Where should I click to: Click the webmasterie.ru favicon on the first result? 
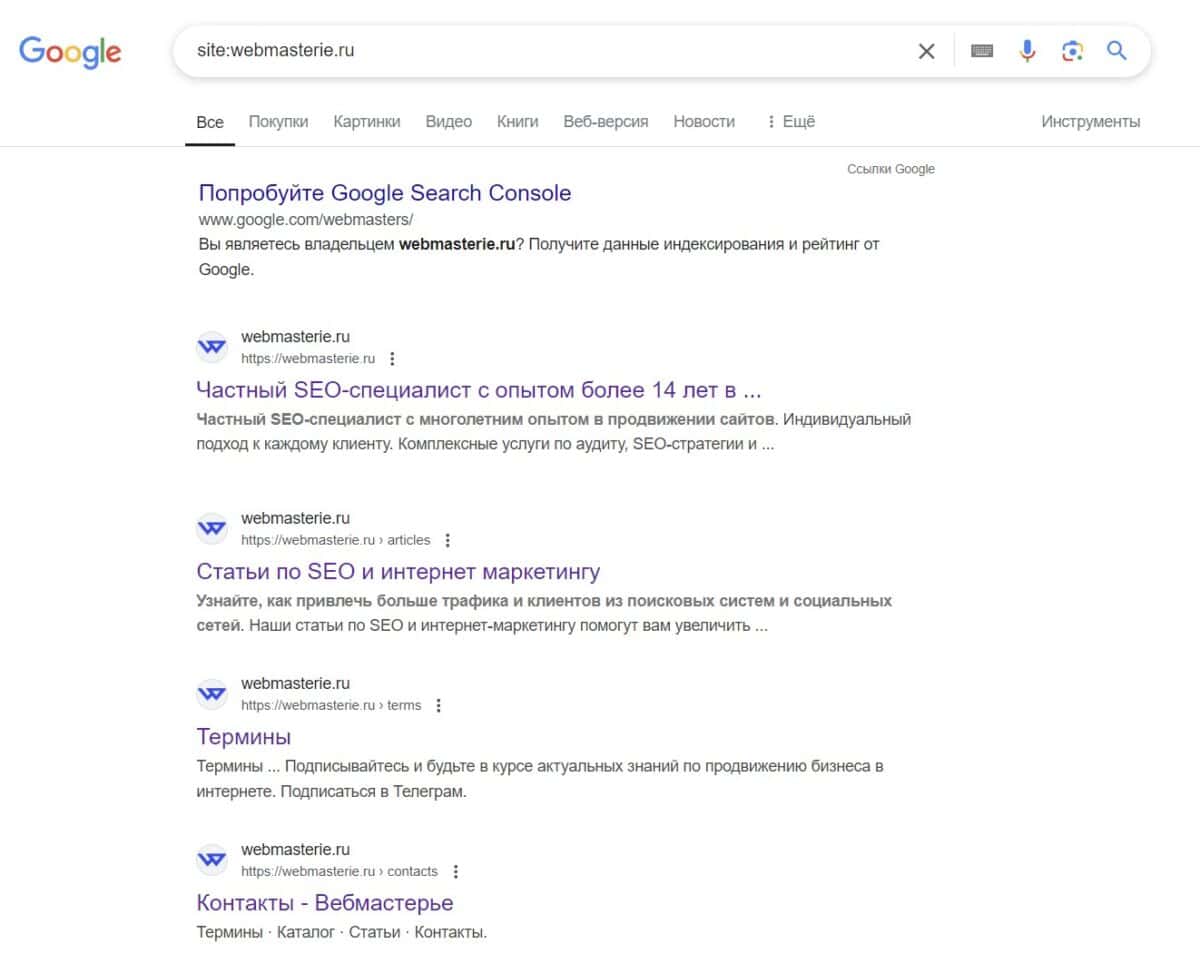211,347
